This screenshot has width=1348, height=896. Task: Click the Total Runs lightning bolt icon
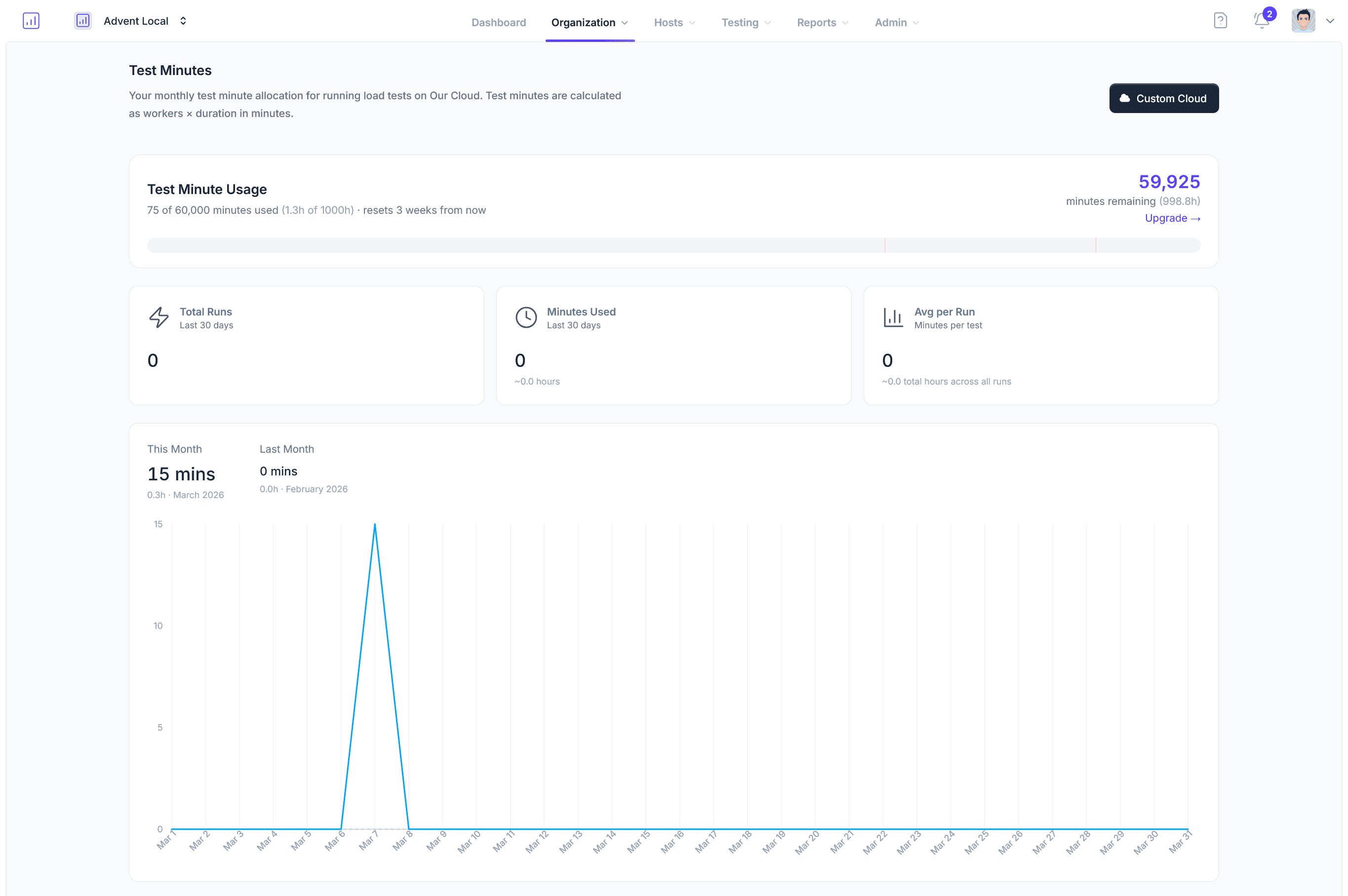pyautogui.click(x=159, y=318)
